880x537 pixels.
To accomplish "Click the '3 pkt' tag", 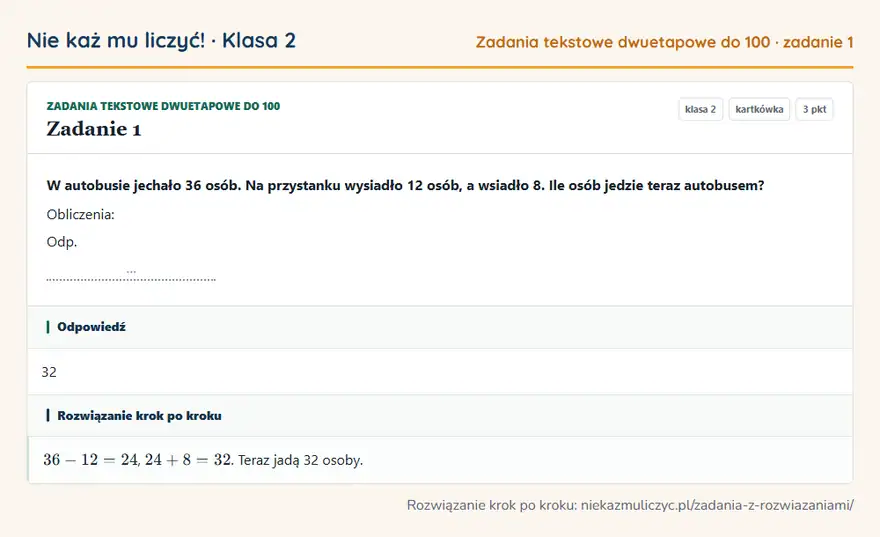I will click(814, 109).
